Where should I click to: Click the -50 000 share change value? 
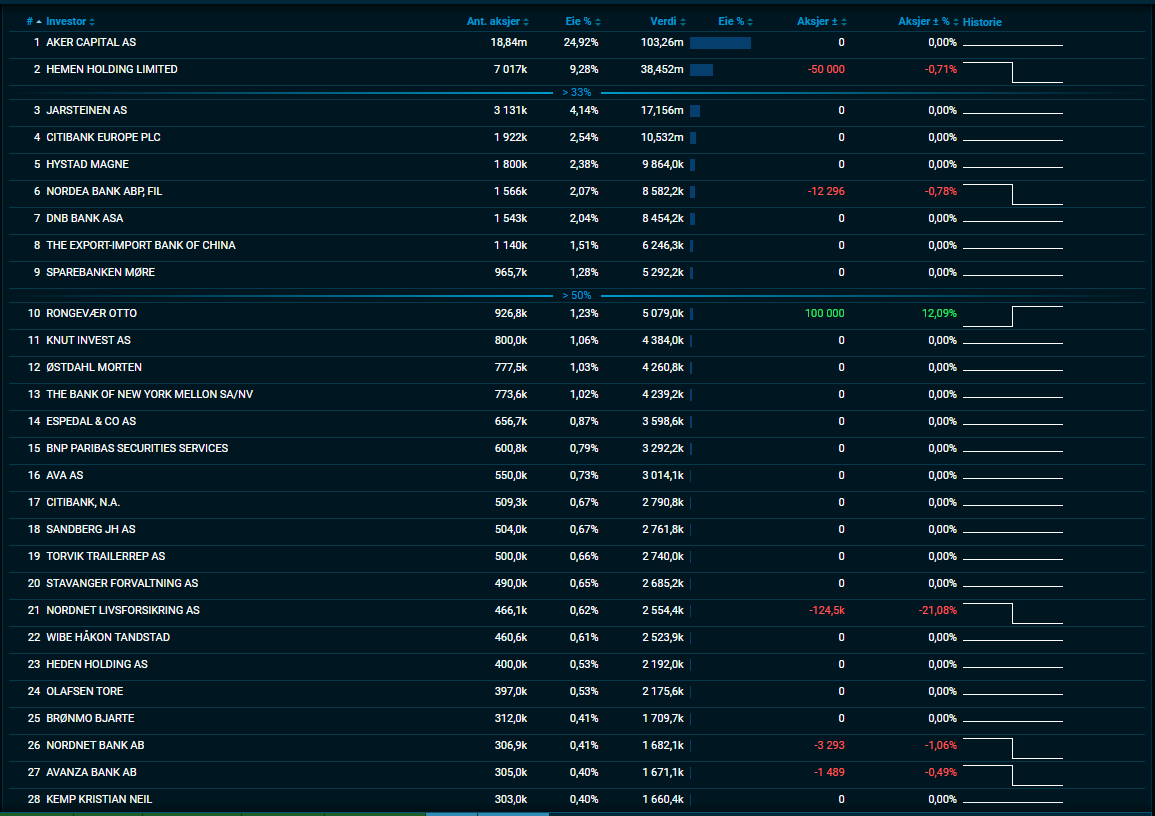[x=826, y=69]
